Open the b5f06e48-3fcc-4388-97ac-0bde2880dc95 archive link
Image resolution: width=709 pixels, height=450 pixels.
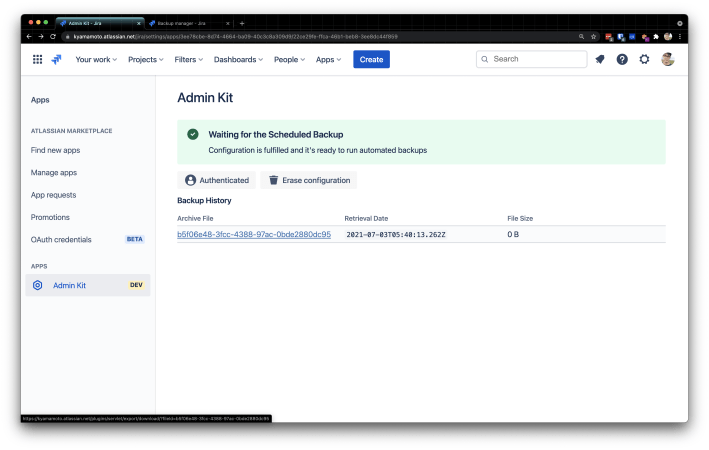coord(254,234)
